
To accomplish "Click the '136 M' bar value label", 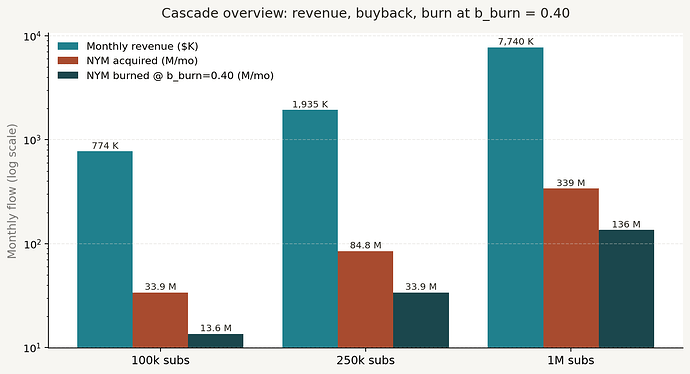I will pos(626,224).
